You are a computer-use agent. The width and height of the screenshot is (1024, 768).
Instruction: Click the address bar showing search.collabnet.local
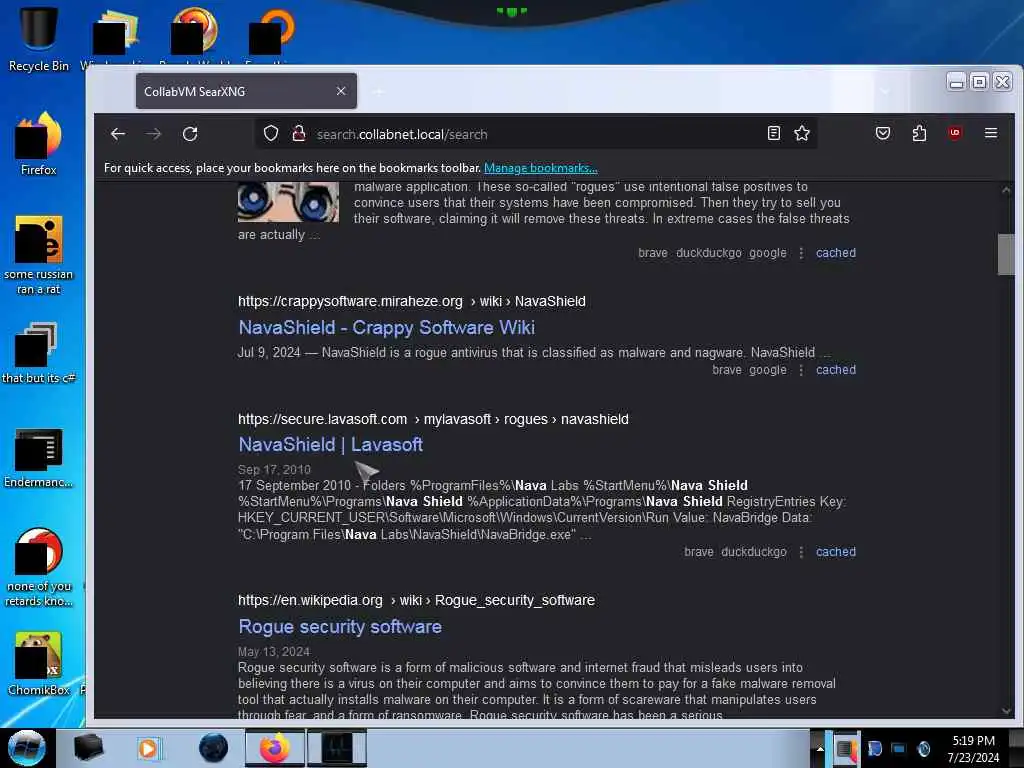(536, 134)
